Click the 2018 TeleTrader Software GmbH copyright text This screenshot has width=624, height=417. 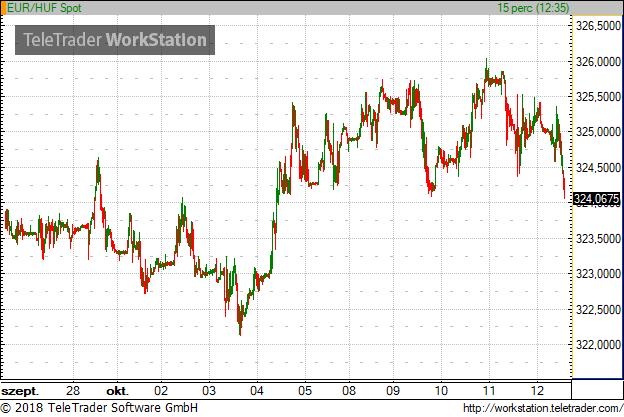(99, 408)
